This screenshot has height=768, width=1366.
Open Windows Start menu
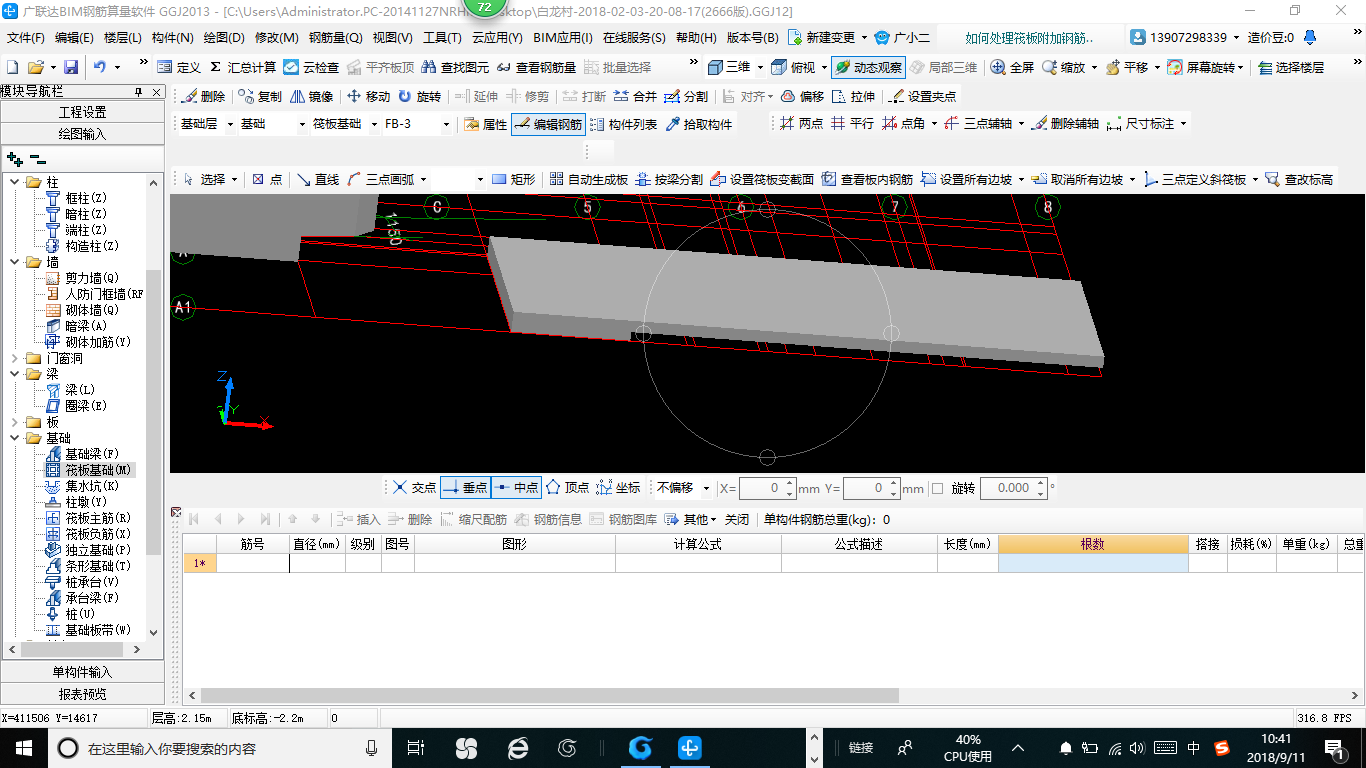(x=22, y=747)
